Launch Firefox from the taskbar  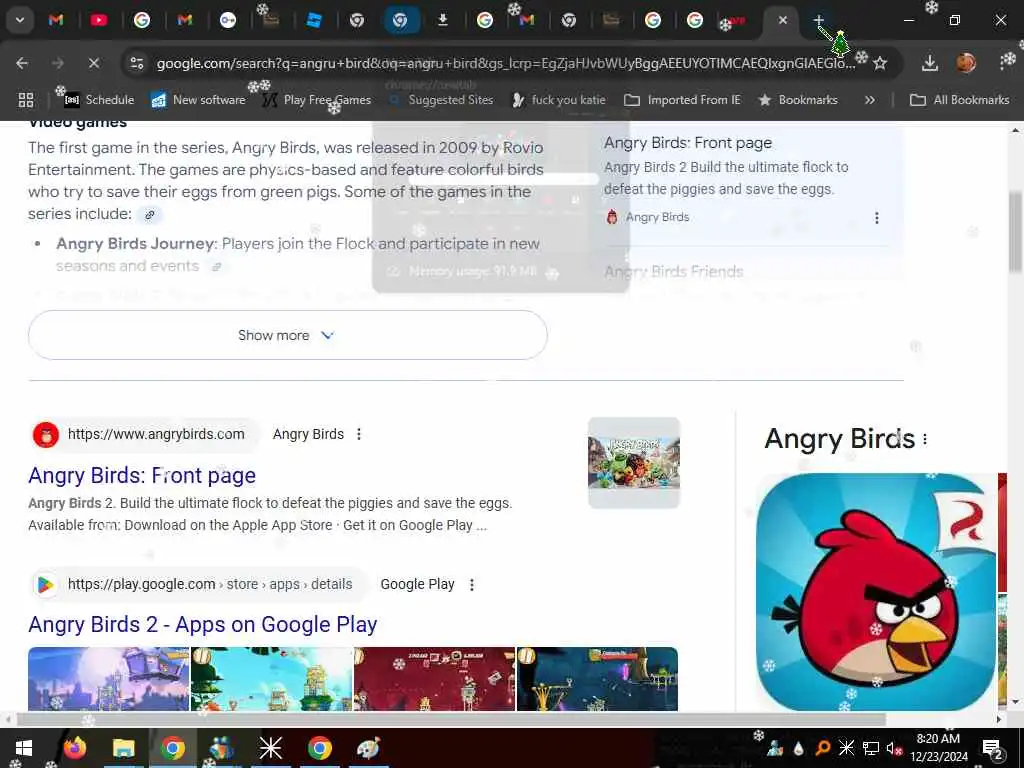(74, 748)
